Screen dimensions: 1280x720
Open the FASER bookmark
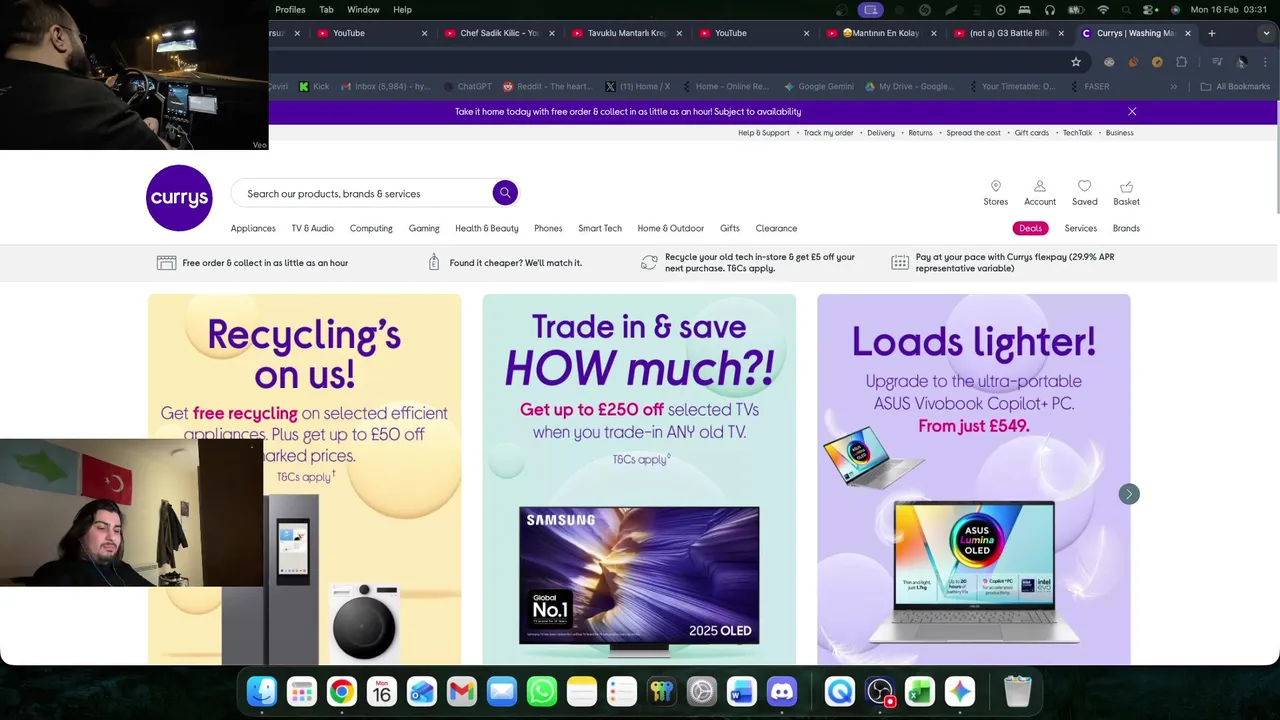pos(1090,87)
